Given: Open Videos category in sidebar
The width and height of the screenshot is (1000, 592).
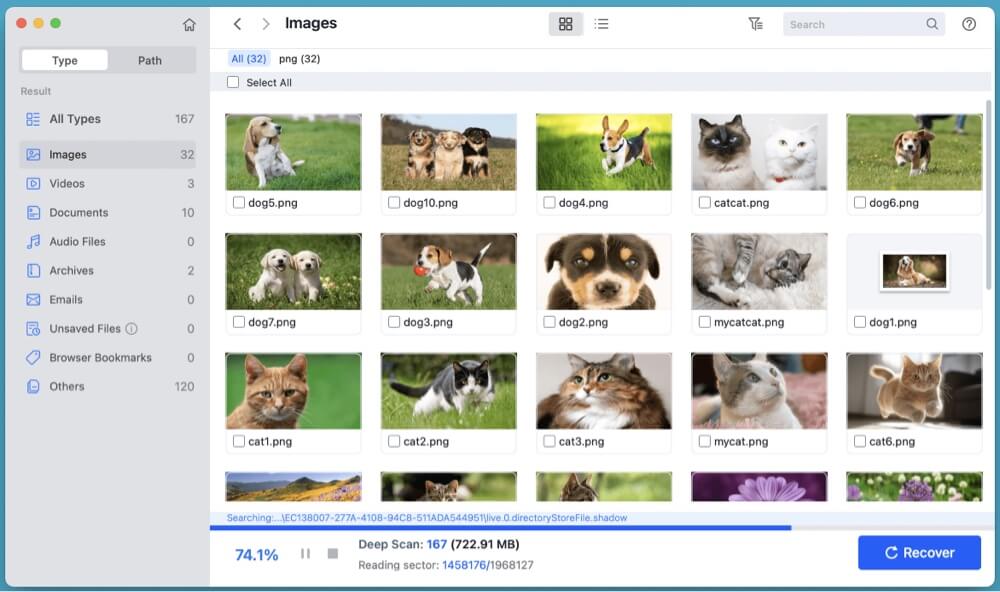Looking at the screenshot, I should coord(67,184).
